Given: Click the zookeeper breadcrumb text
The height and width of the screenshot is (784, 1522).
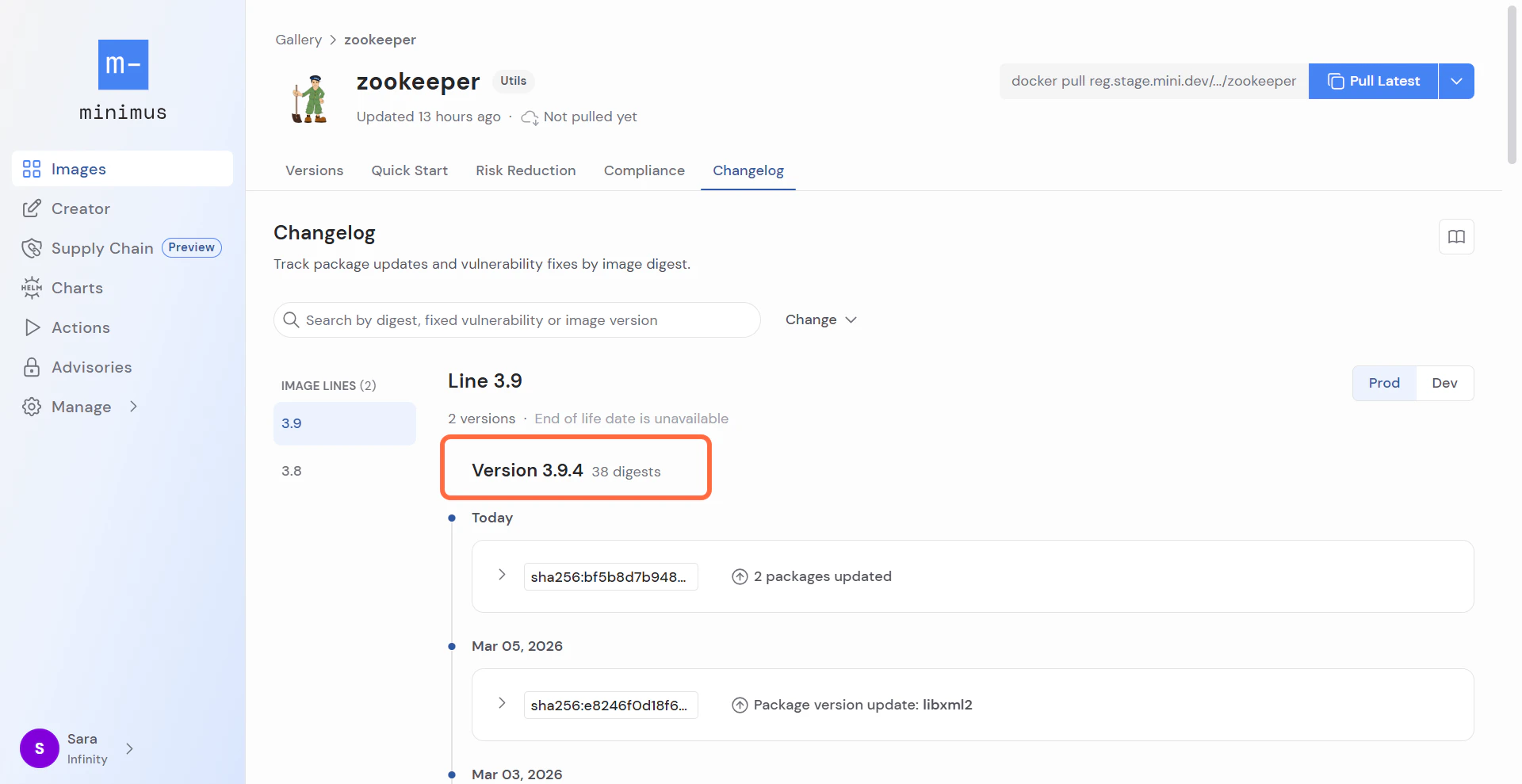Looking at the screenshot, I should click(380, 40).
